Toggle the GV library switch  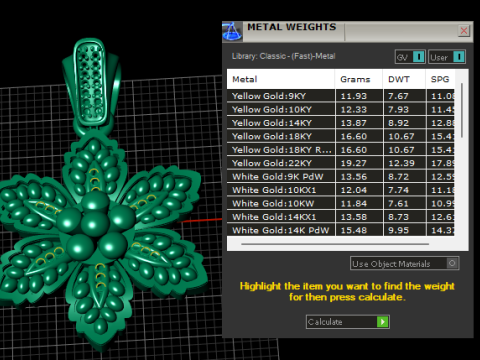[x=410, y=57]
